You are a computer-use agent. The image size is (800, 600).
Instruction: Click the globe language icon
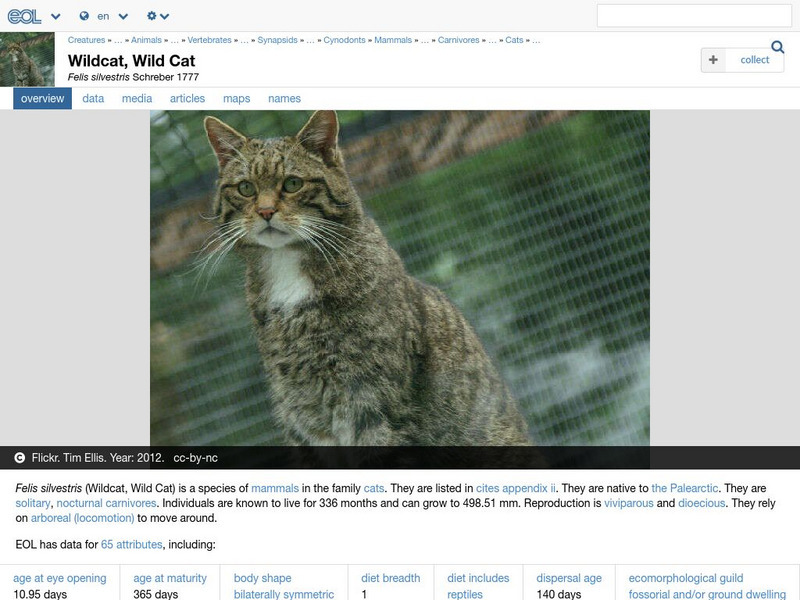point(84,16)
